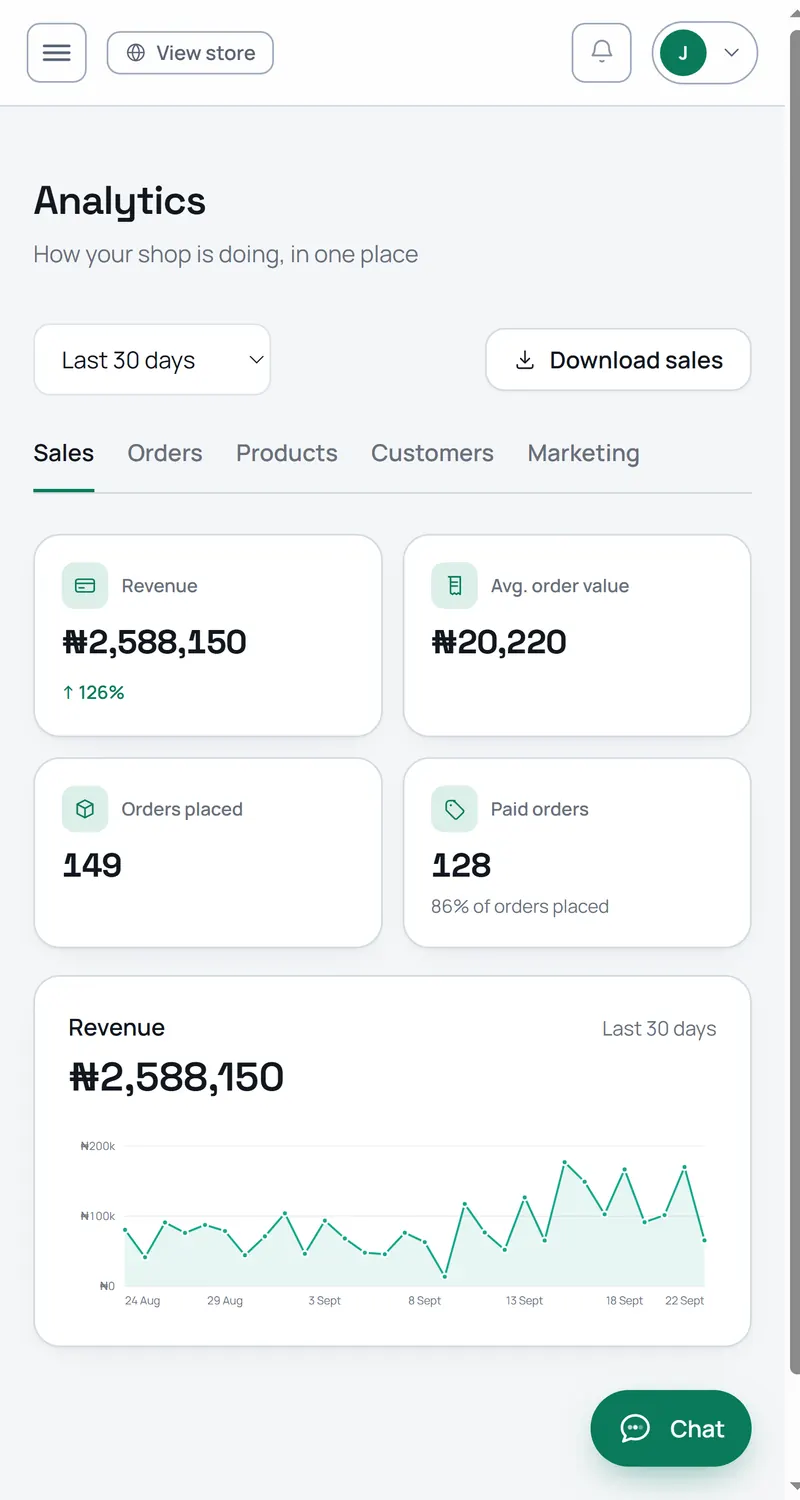
Task: Click the 13 Sept label on chart axis
Action: pyautogui.click(x=524, y=1301)
